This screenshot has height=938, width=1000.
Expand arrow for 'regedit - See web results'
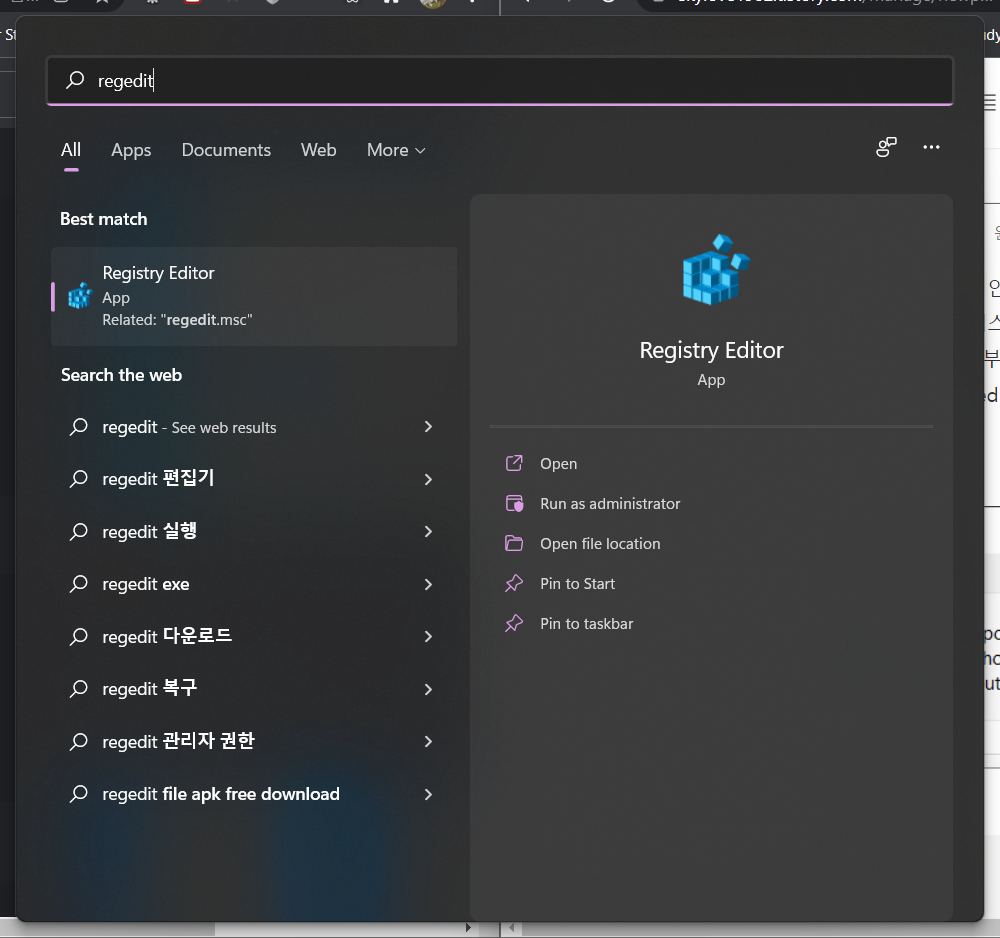428,427
